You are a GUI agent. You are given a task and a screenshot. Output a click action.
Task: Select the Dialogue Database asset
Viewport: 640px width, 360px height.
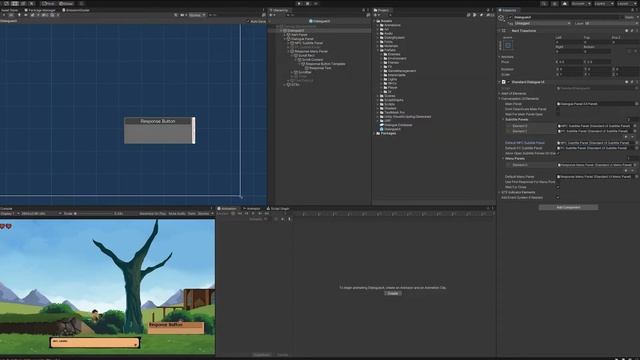[x=398, y=125]
